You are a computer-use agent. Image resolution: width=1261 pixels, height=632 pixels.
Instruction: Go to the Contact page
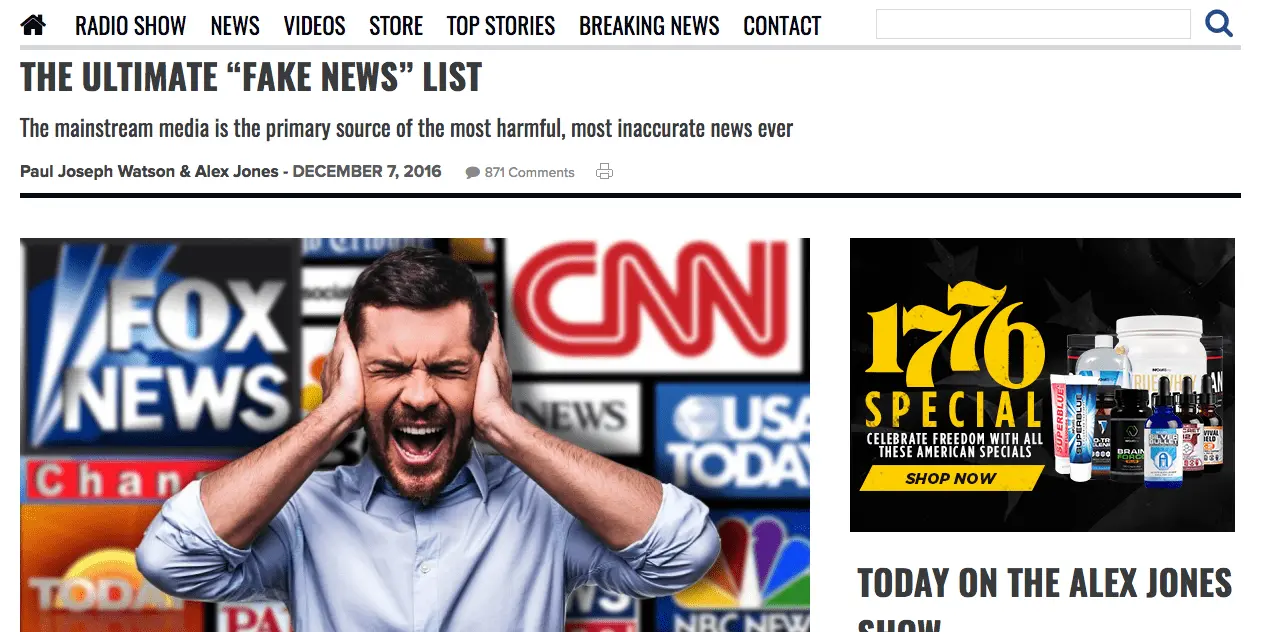[782, 26]
